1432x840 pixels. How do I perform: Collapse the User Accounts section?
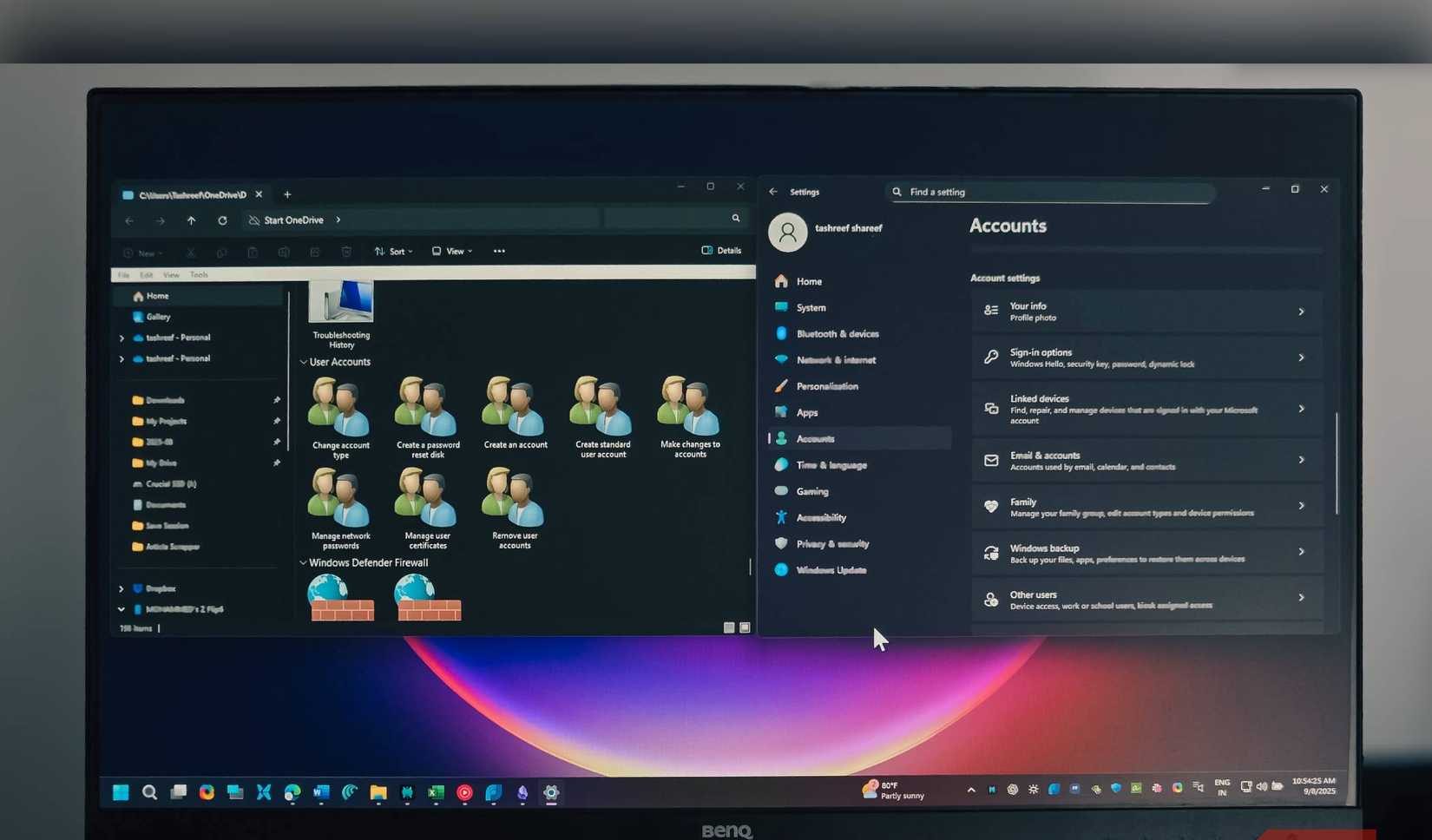[303, 362]
